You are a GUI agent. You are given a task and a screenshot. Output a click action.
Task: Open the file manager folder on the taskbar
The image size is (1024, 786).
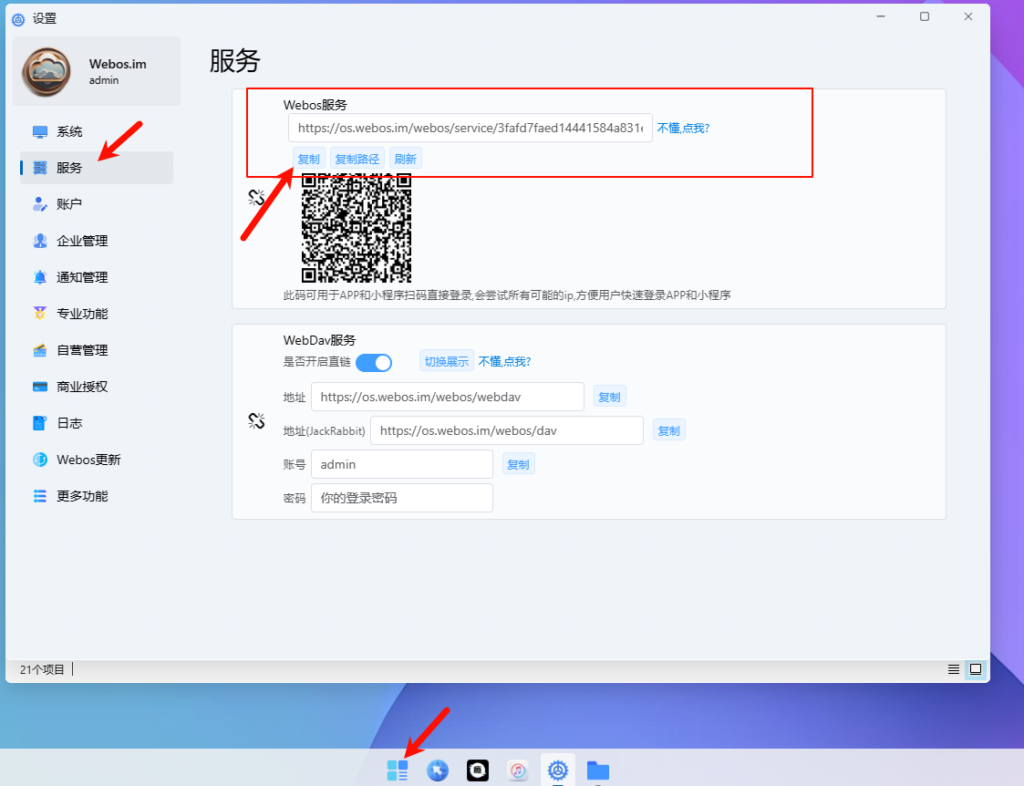tap(598, 770)
